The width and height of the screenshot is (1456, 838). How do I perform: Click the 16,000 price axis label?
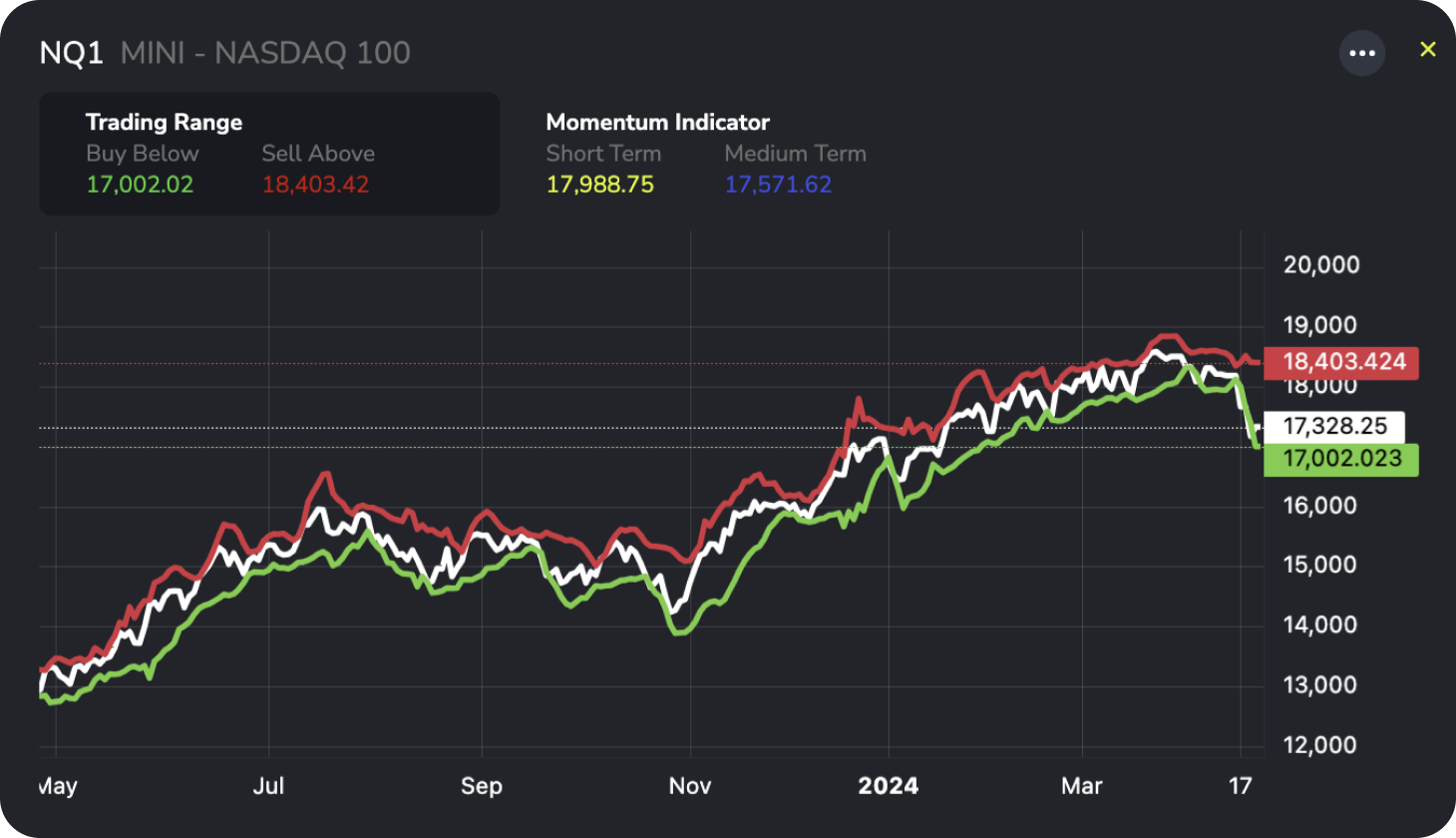[1320, 506]
